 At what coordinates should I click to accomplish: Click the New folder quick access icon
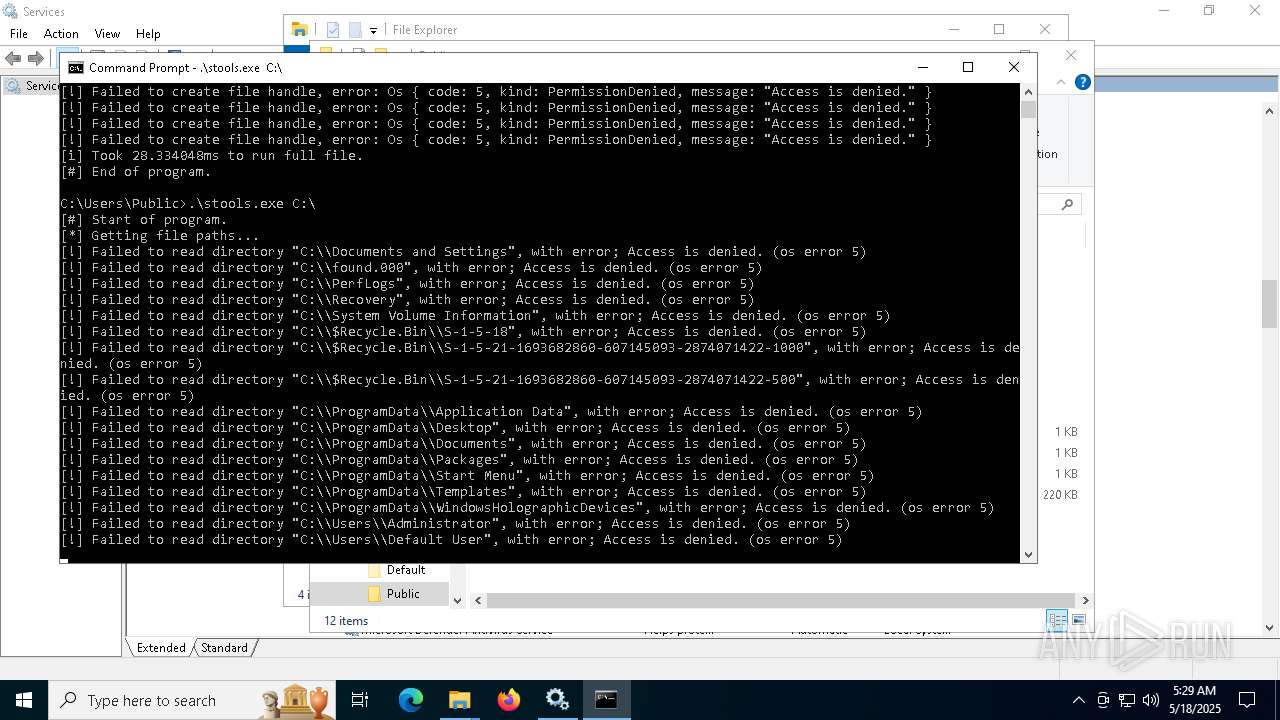pos(355,30)
